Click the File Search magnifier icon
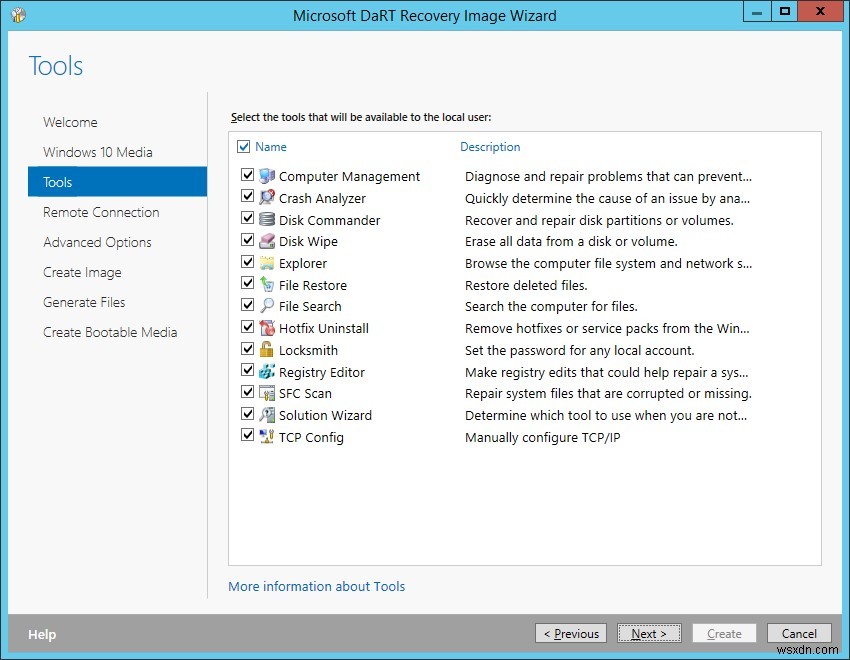The width and height of the screenshot is (850, 660). 267,306
